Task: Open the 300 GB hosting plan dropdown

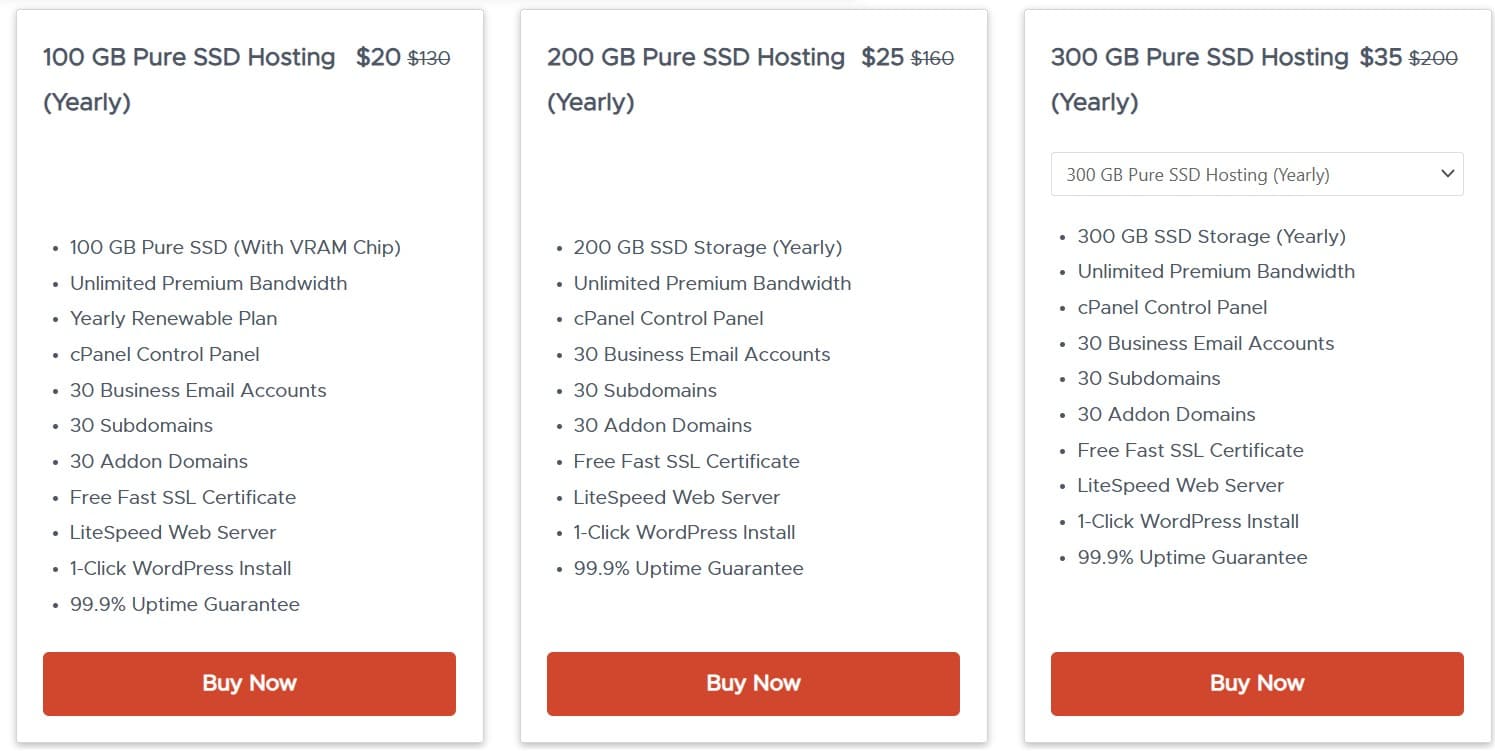Action: (1256, 173)
